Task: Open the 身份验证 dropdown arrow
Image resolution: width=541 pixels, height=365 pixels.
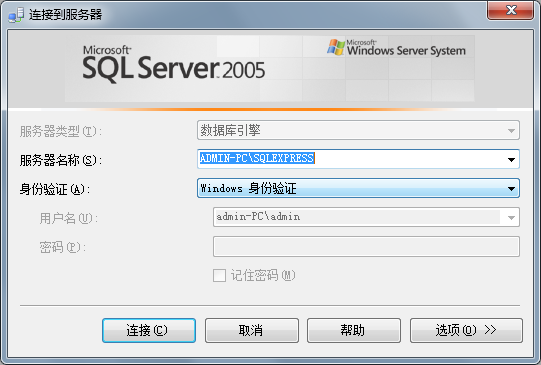Action: 511,188
